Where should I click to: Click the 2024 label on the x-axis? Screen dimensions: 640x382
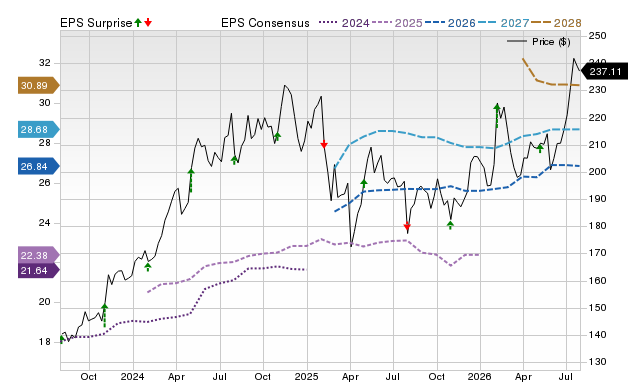point(132,376)
